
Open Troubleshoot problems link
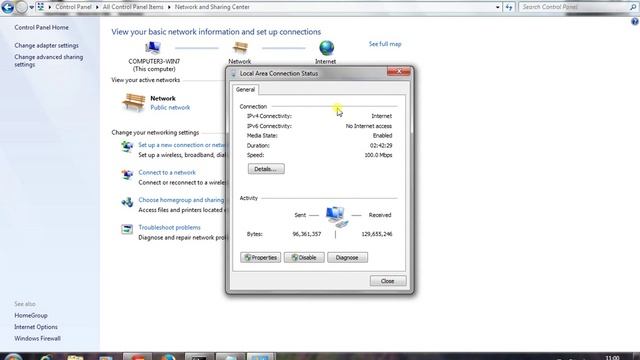(169, 227)
